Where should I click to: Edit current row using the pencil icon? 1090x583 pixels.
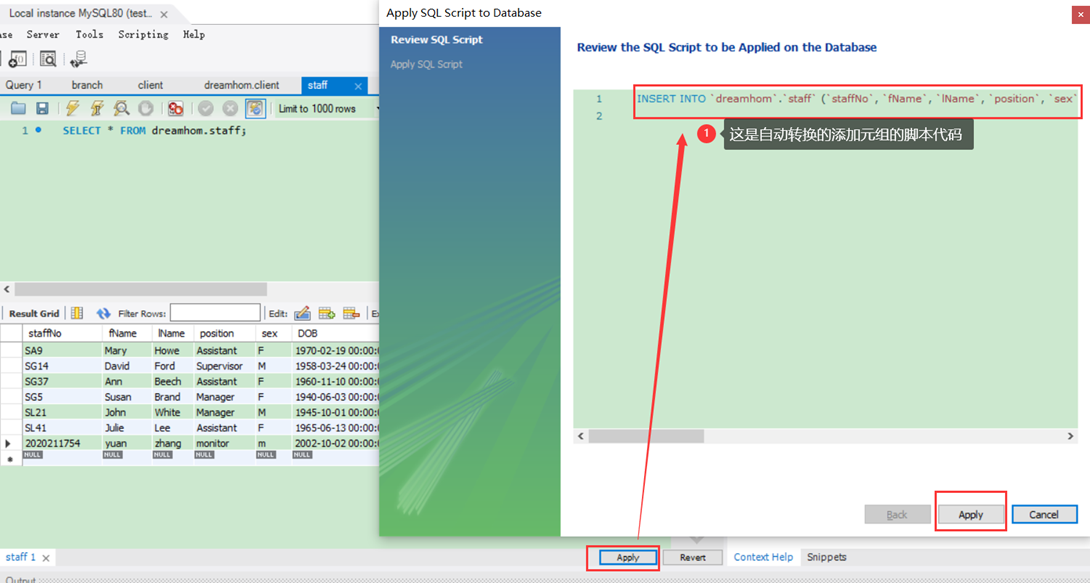pyautogui.click(x=301, y=313)
